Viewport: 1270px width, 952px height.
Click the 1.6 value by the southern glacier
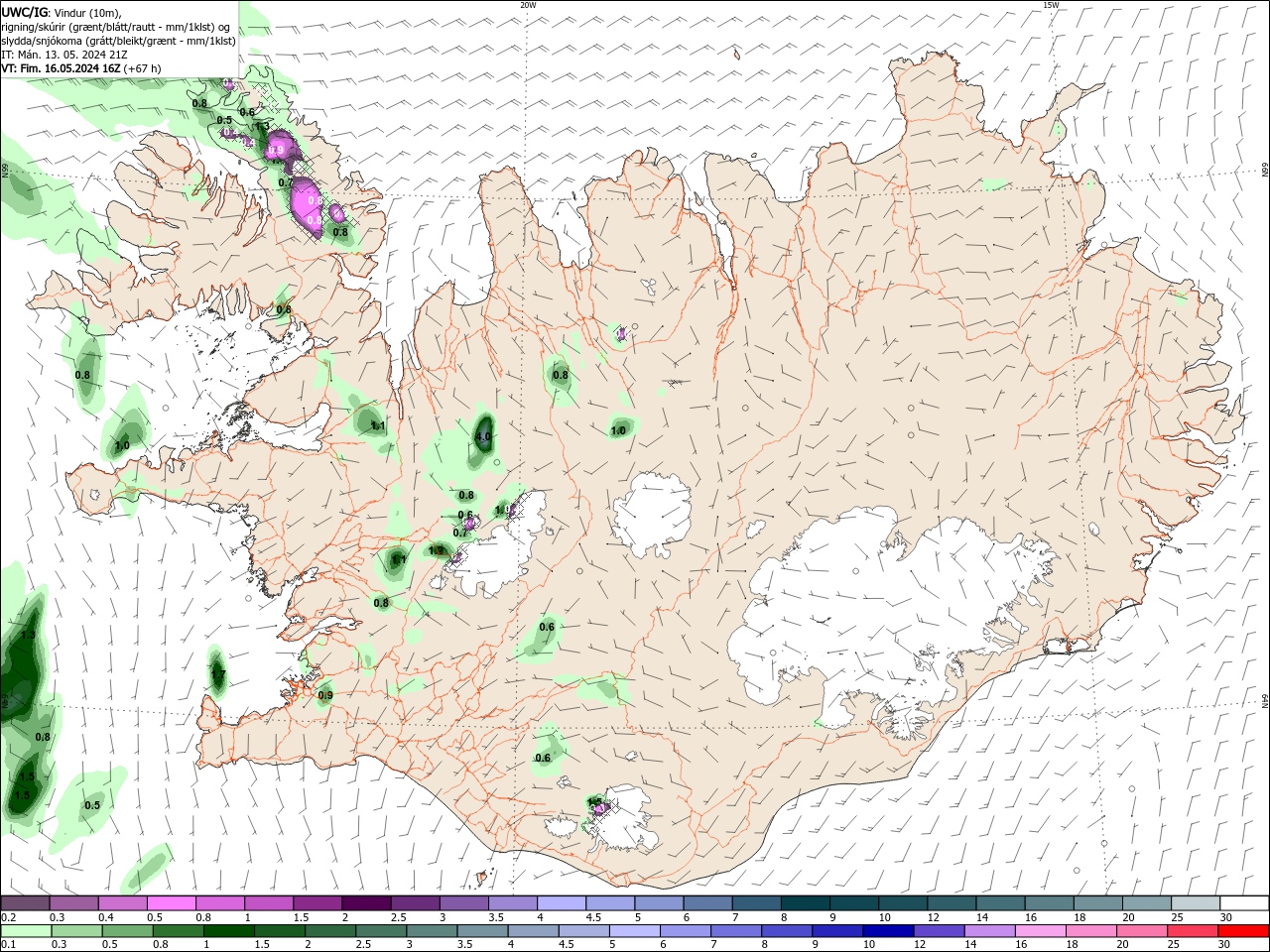(x=595, y=801)
